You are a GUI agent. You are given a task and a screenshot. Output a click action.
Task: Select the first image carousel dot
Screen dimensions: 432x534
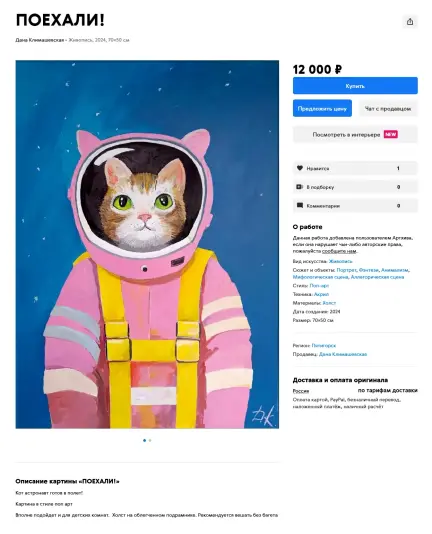pos(144,440)
